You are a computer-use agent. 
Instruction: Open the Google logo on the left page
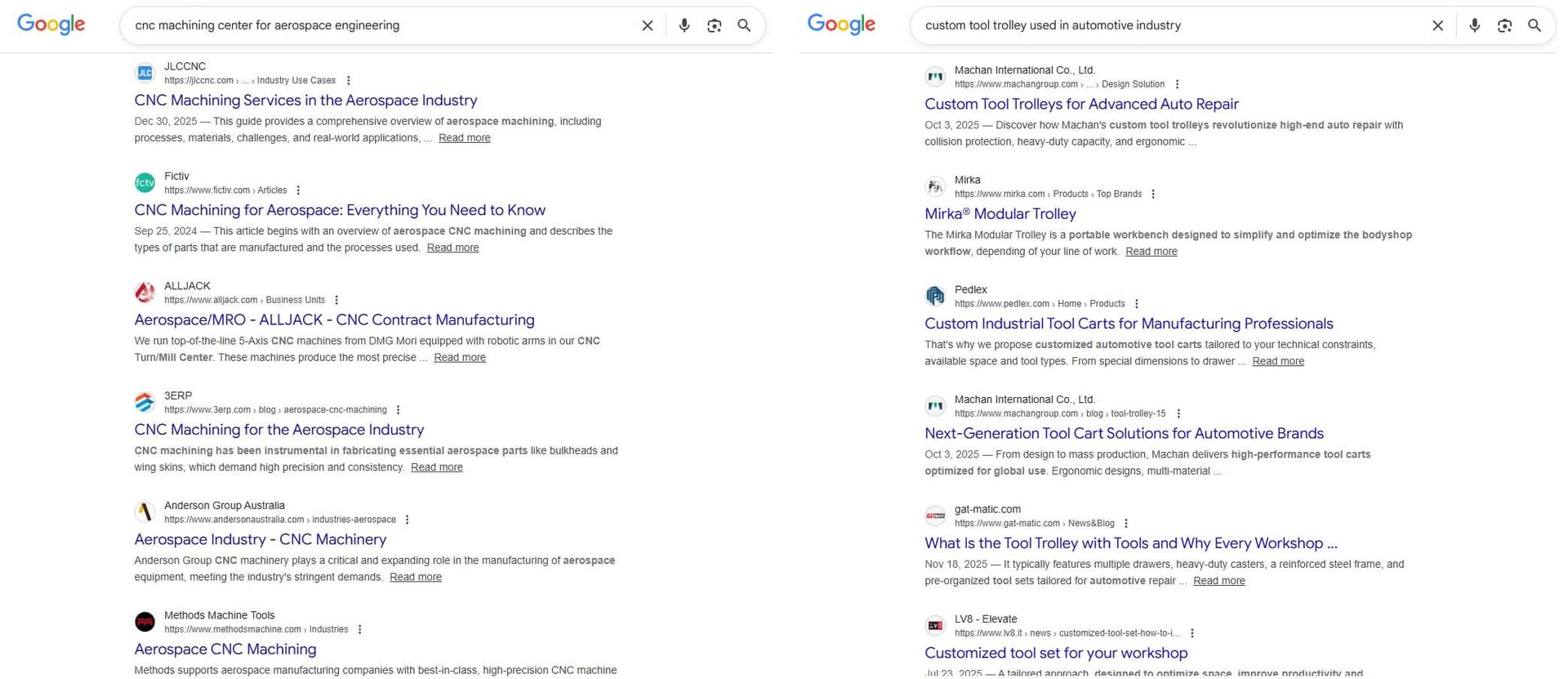click(x=51, y=25)
